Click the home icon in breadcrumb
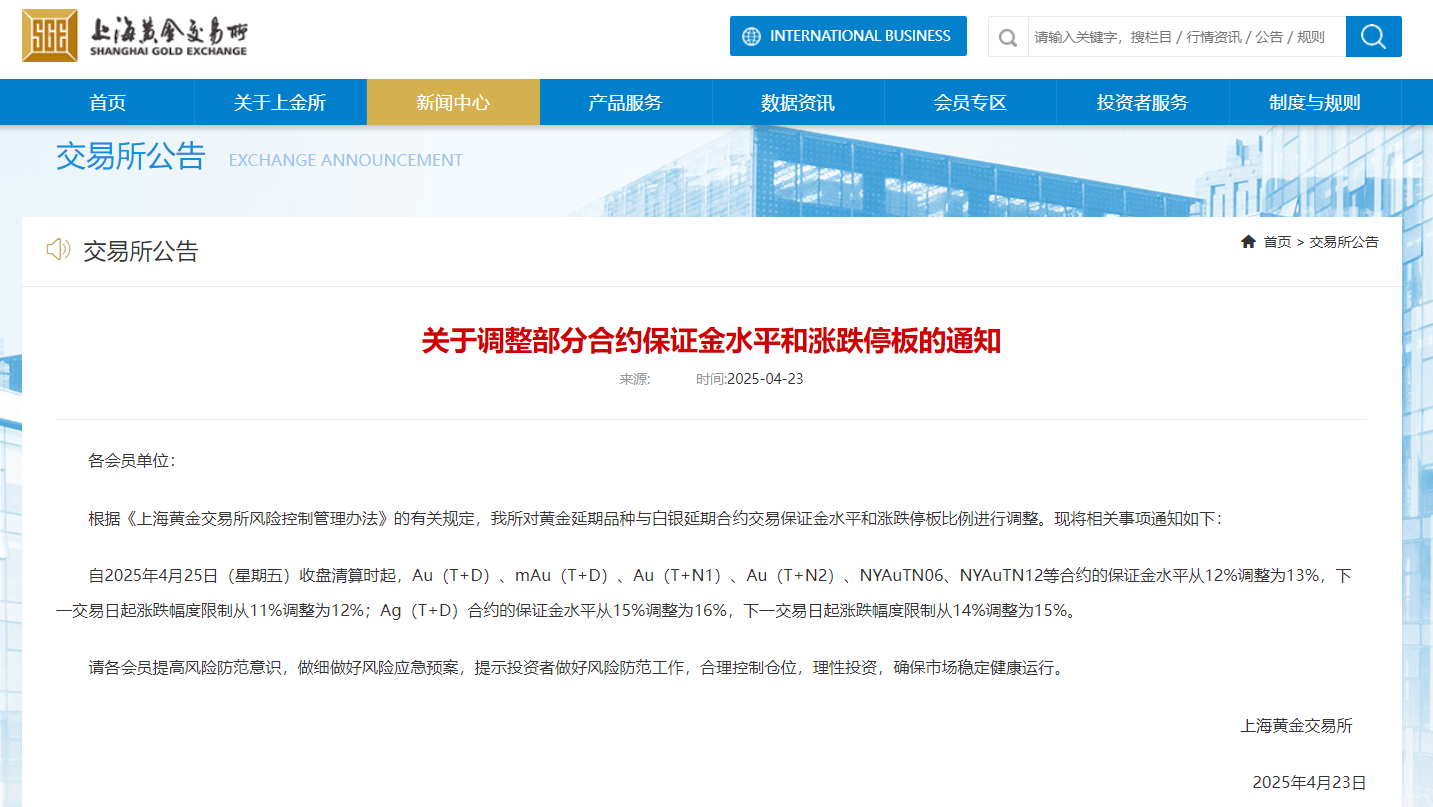Screen dimensions: 1433x807 tap(1248, 242)
